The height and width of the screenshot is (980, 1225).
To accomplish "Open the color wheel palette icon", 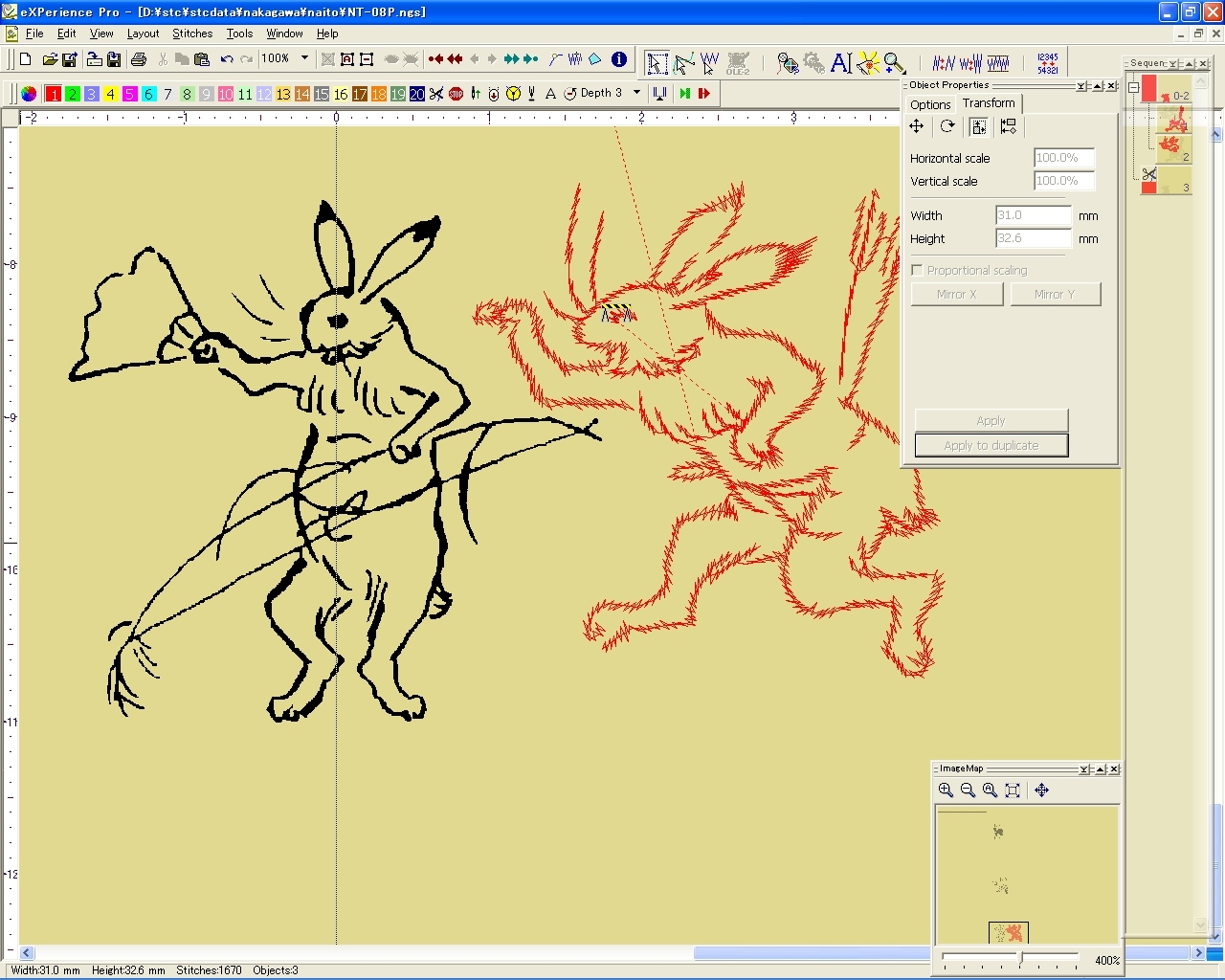I will coord(29,94).
